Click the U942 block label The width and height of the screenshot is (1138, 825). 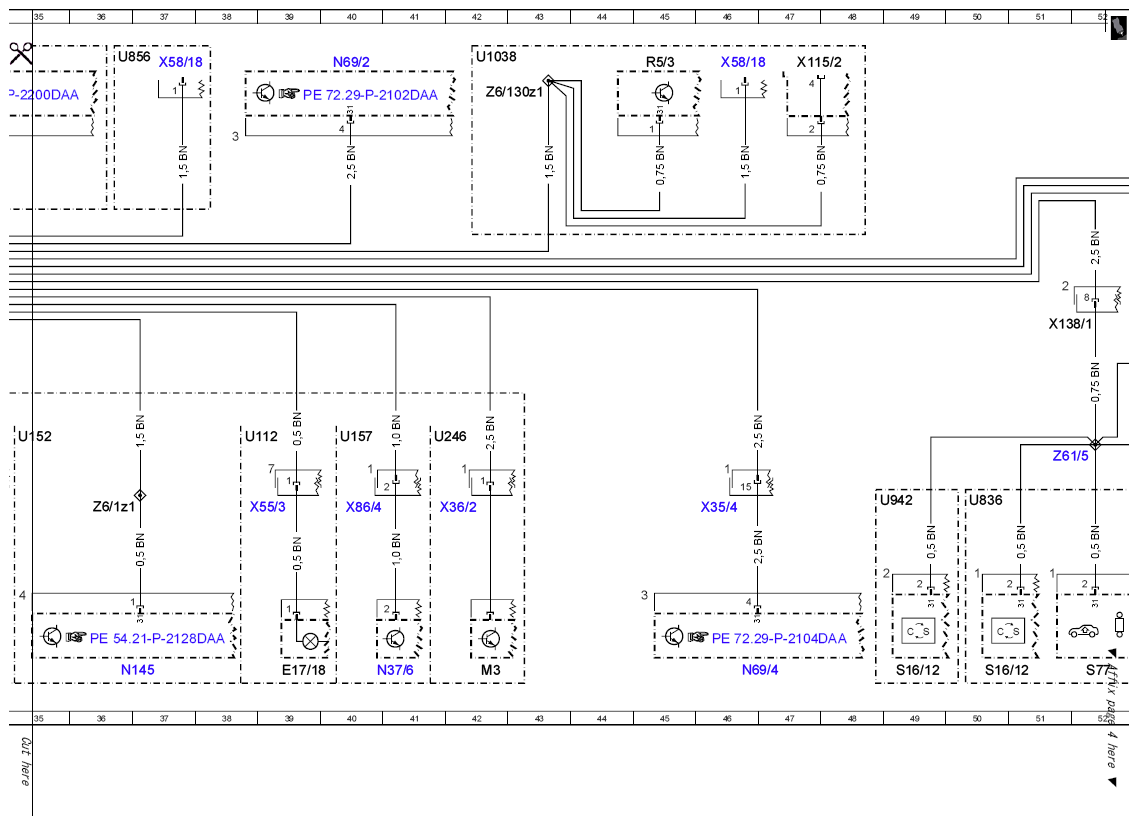point(896,500)
